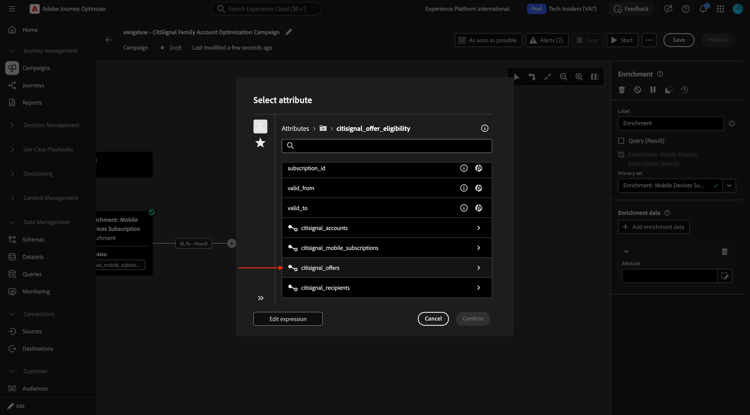Image resolution: width=750 pixels, height=415 pixels.
Task: Click the undo/redo path canvas icon
Action: [x=531, y=76]
